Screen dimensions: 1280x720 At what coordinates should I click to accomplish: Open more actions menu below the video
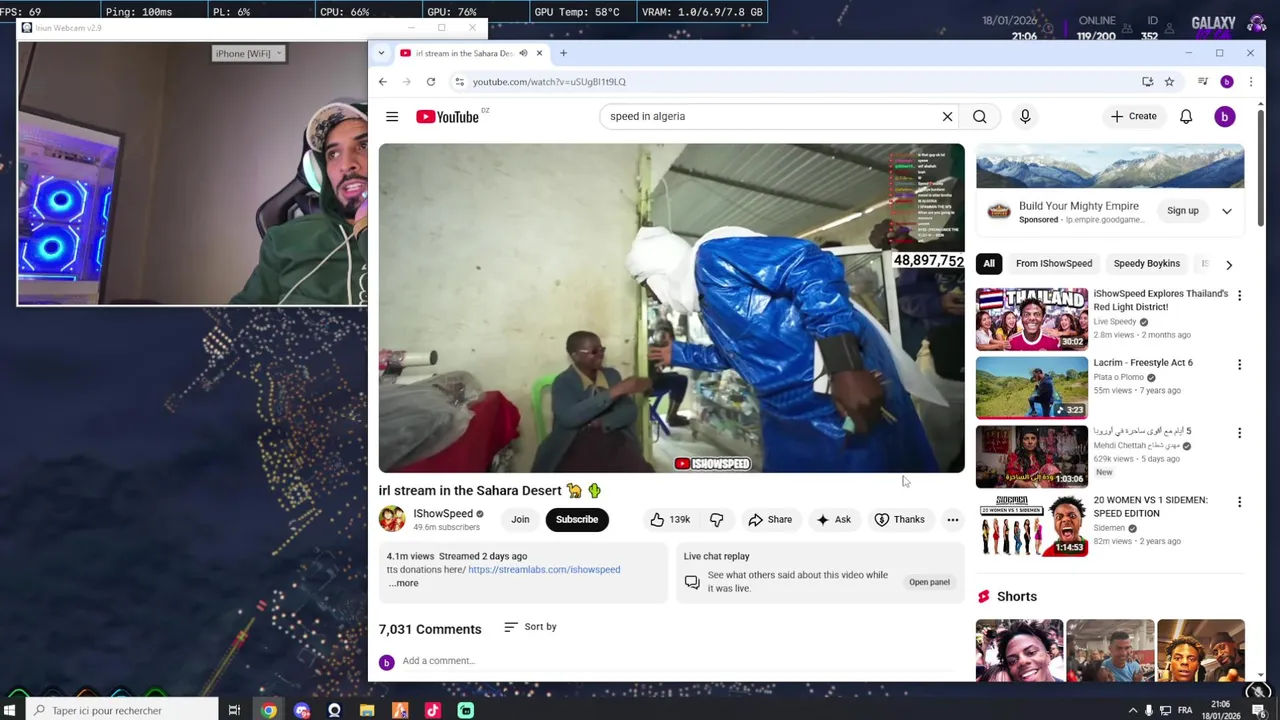[953, 520]
